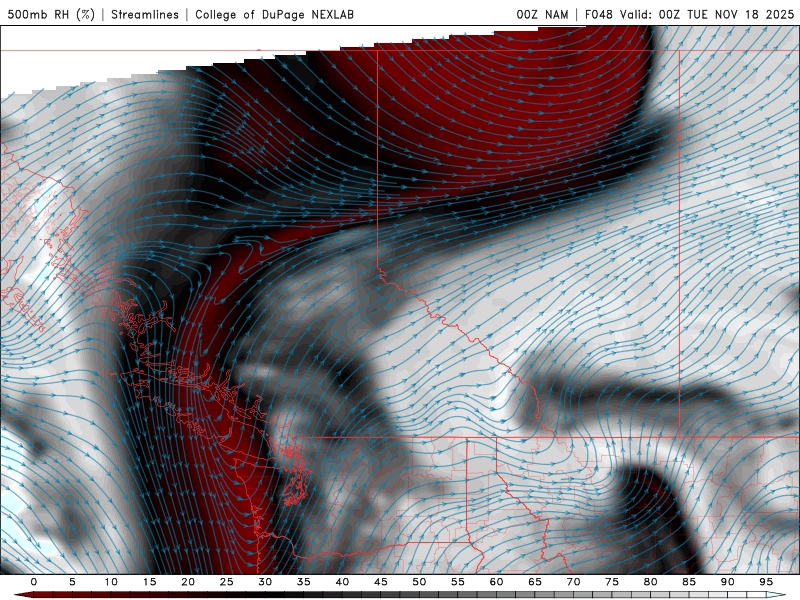This screenshot has width=800, height=600.
Task: Click the colorbar label "85"
Action: coord(689,582)
